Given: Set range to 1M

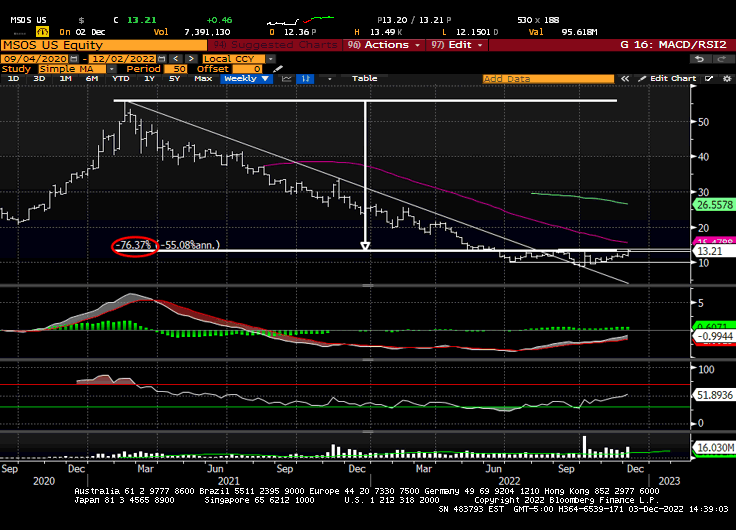Looking at the screenshot, I should (65, 78).
